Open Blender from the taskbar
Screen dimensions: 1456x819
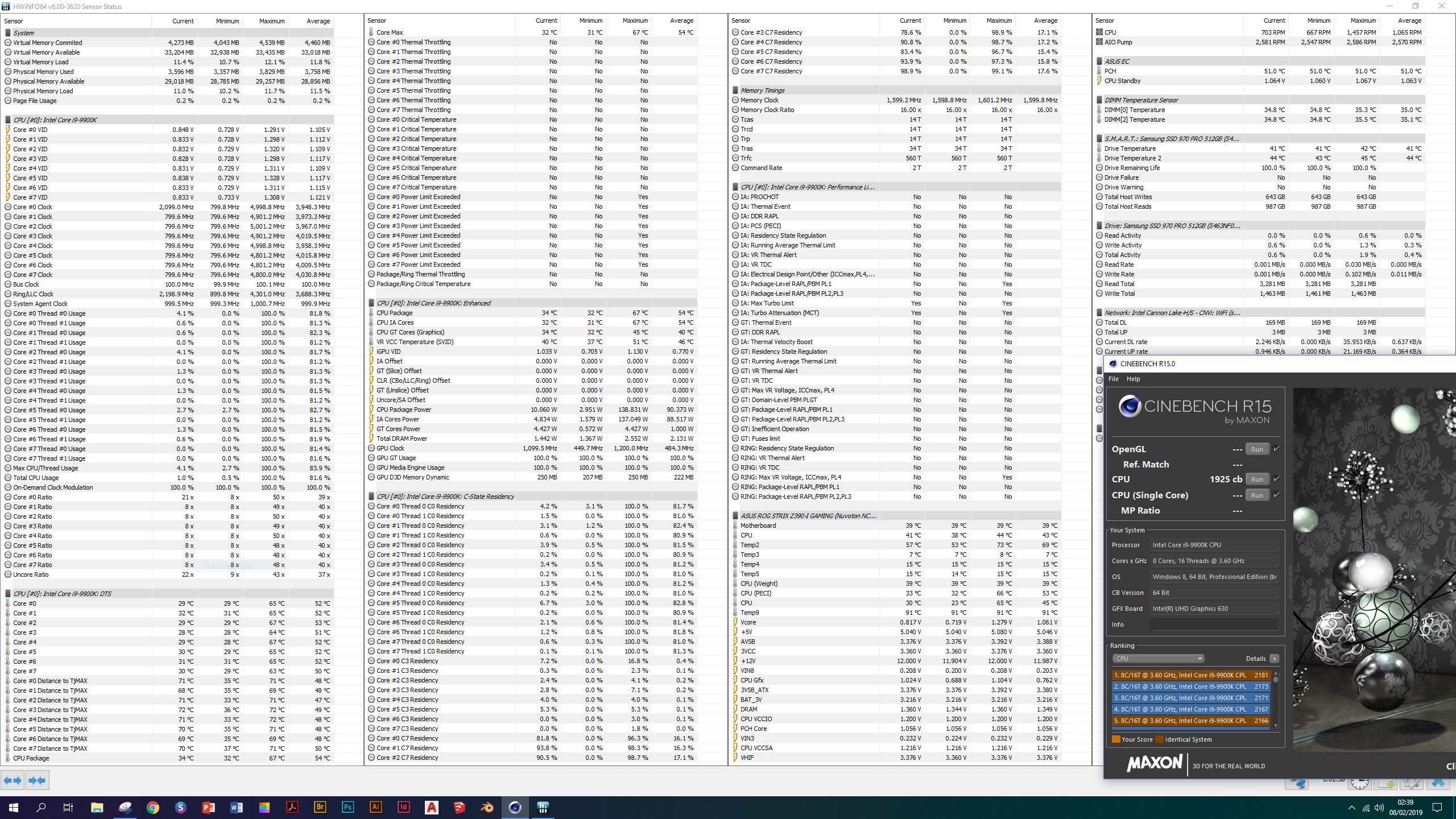(x=487, y=807)
